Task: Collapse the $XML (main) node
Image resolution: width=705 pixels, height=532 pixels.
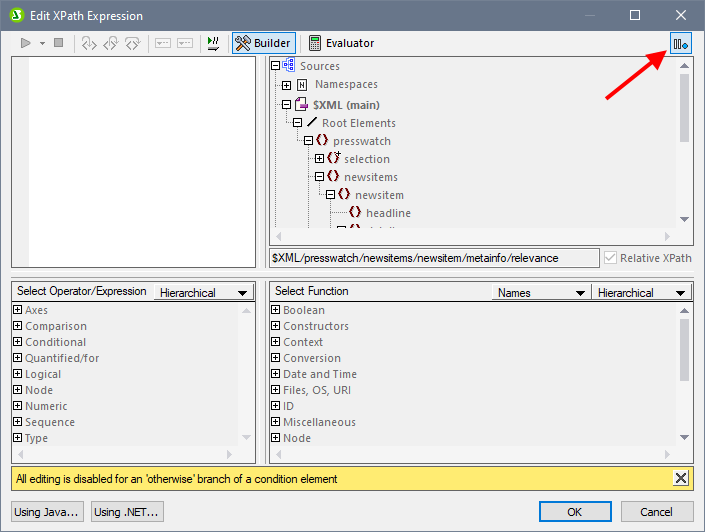Action: (x=286, y=105)
